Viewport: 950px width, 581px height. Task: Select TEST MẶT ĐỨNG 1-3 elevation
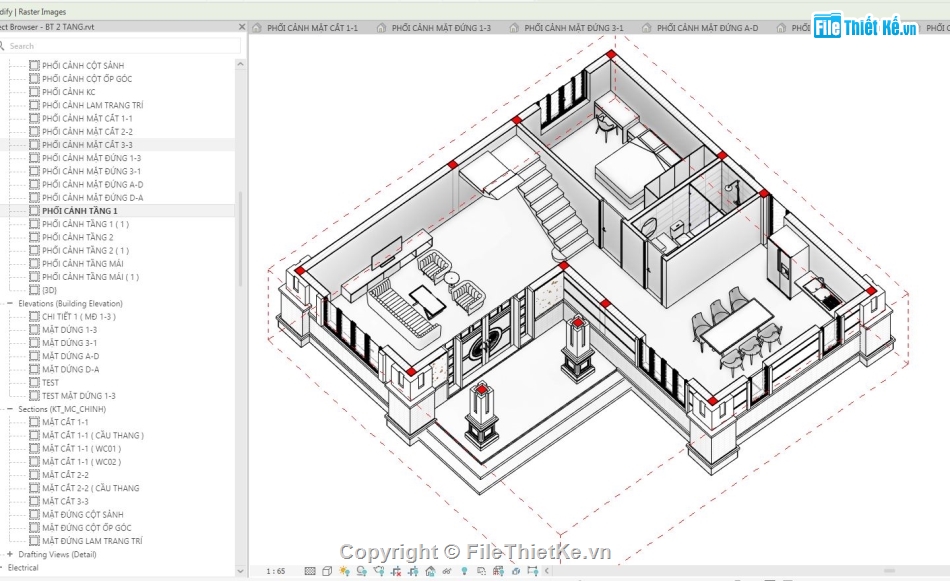(79, 396)
